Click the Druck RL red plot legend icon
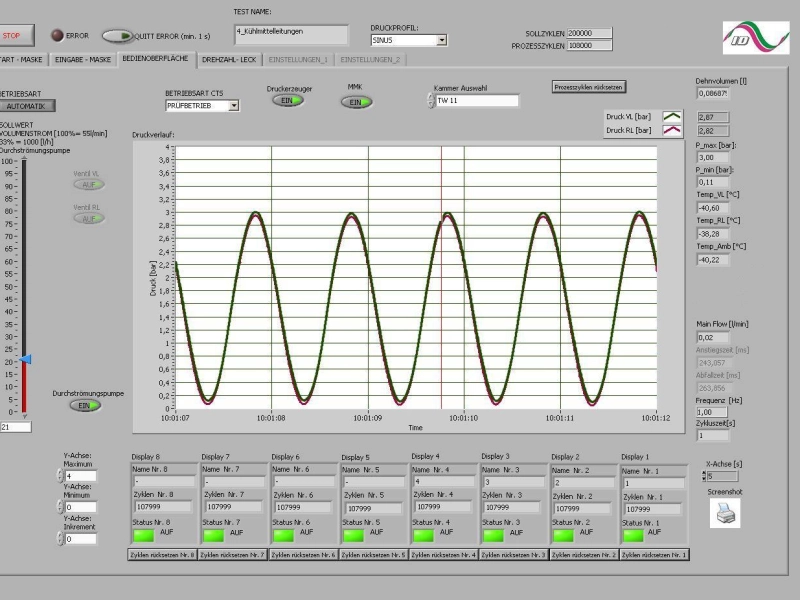The height and width of the screenshot is (600, 800). click(672, 131)
